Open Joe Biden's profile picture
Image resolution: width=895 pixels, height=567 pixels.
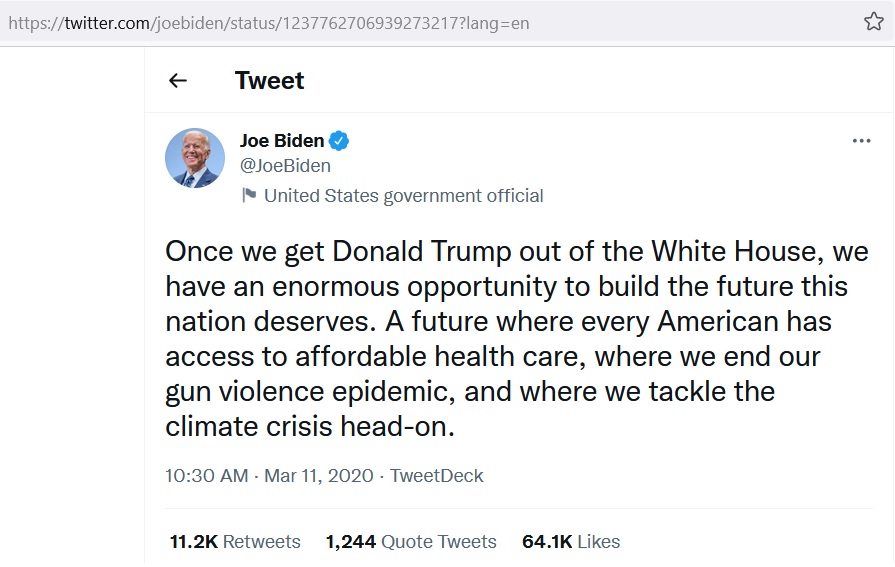pyautogui.click(x=194, y=158)
